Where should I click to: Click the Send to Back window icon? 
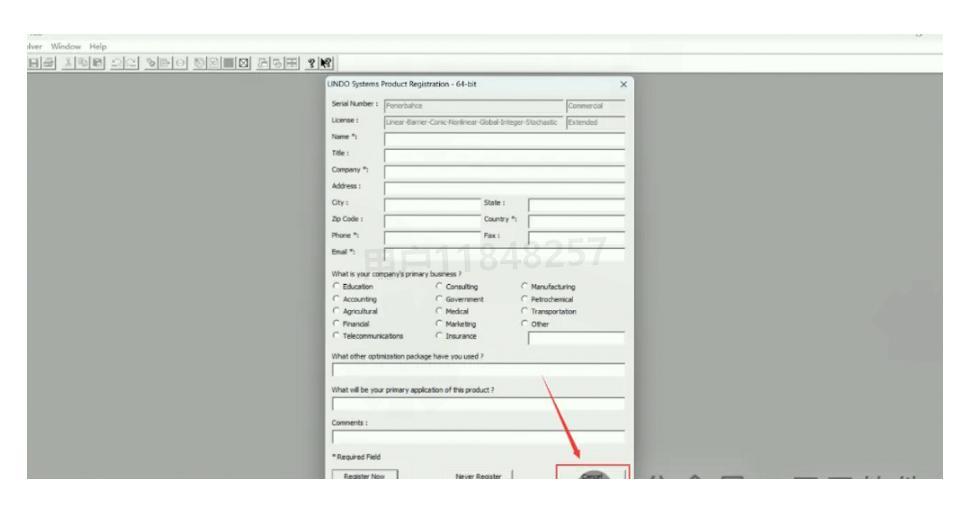[263, 63]
